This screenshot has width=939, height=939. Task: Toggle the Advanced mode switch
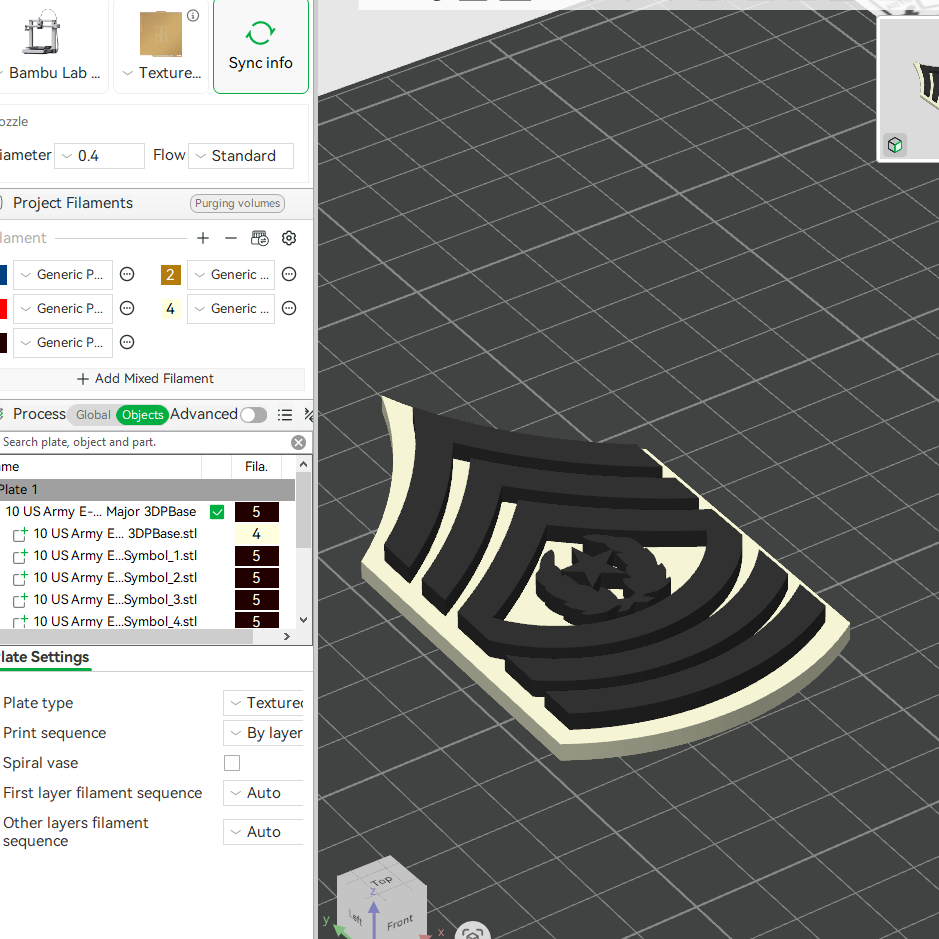coord(253,415)
